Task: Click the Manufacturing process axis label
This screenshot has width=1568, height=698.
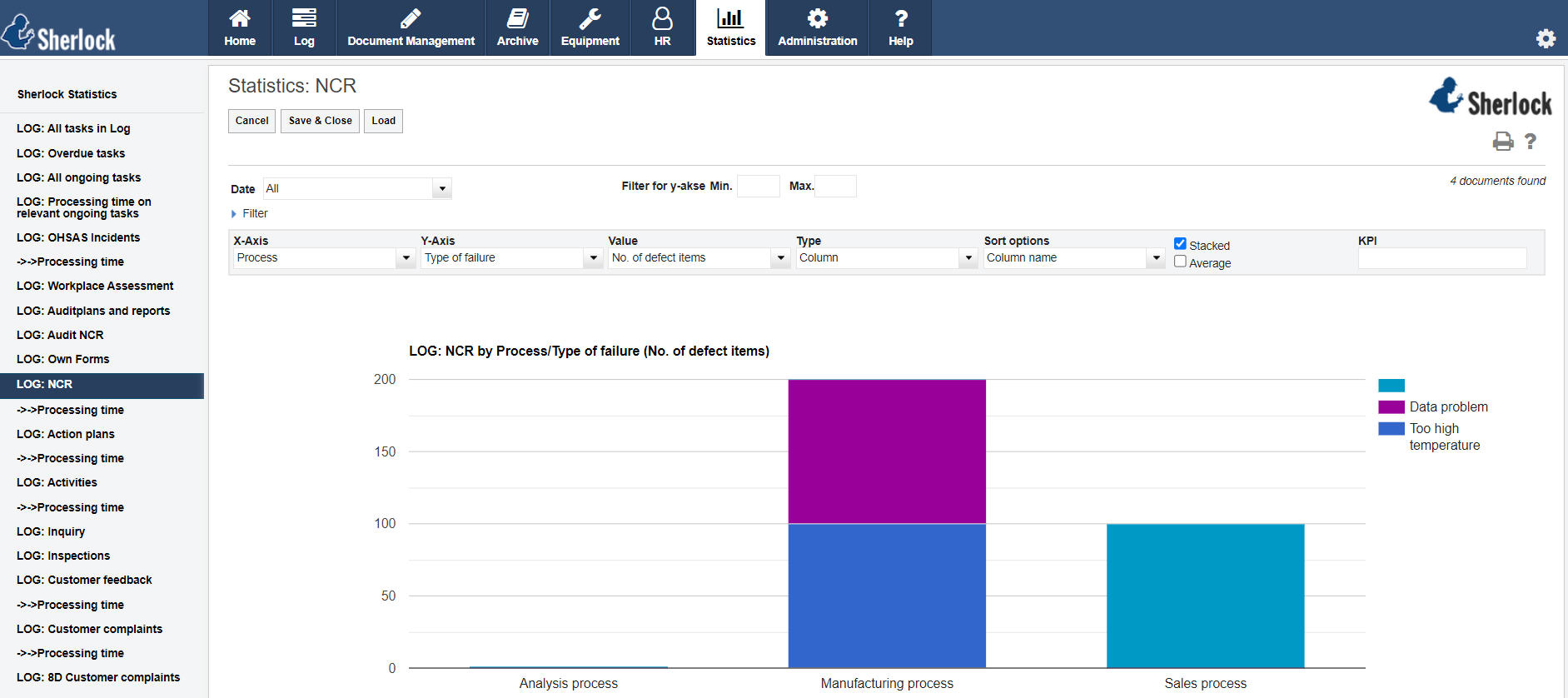Action: click(887, 683)
